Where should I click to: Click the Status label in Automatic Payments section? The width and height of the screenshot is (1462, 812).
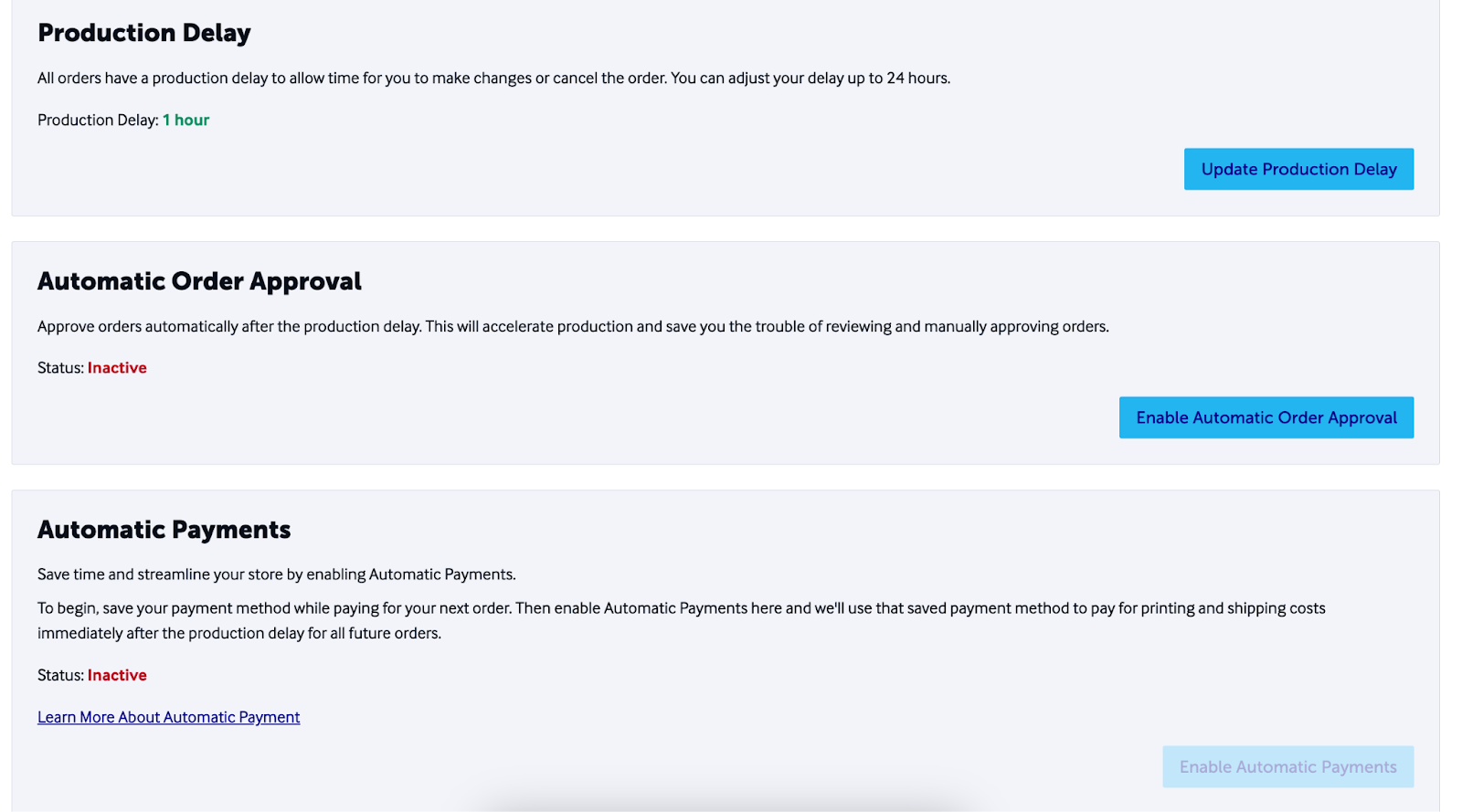(x=58, y=675)
